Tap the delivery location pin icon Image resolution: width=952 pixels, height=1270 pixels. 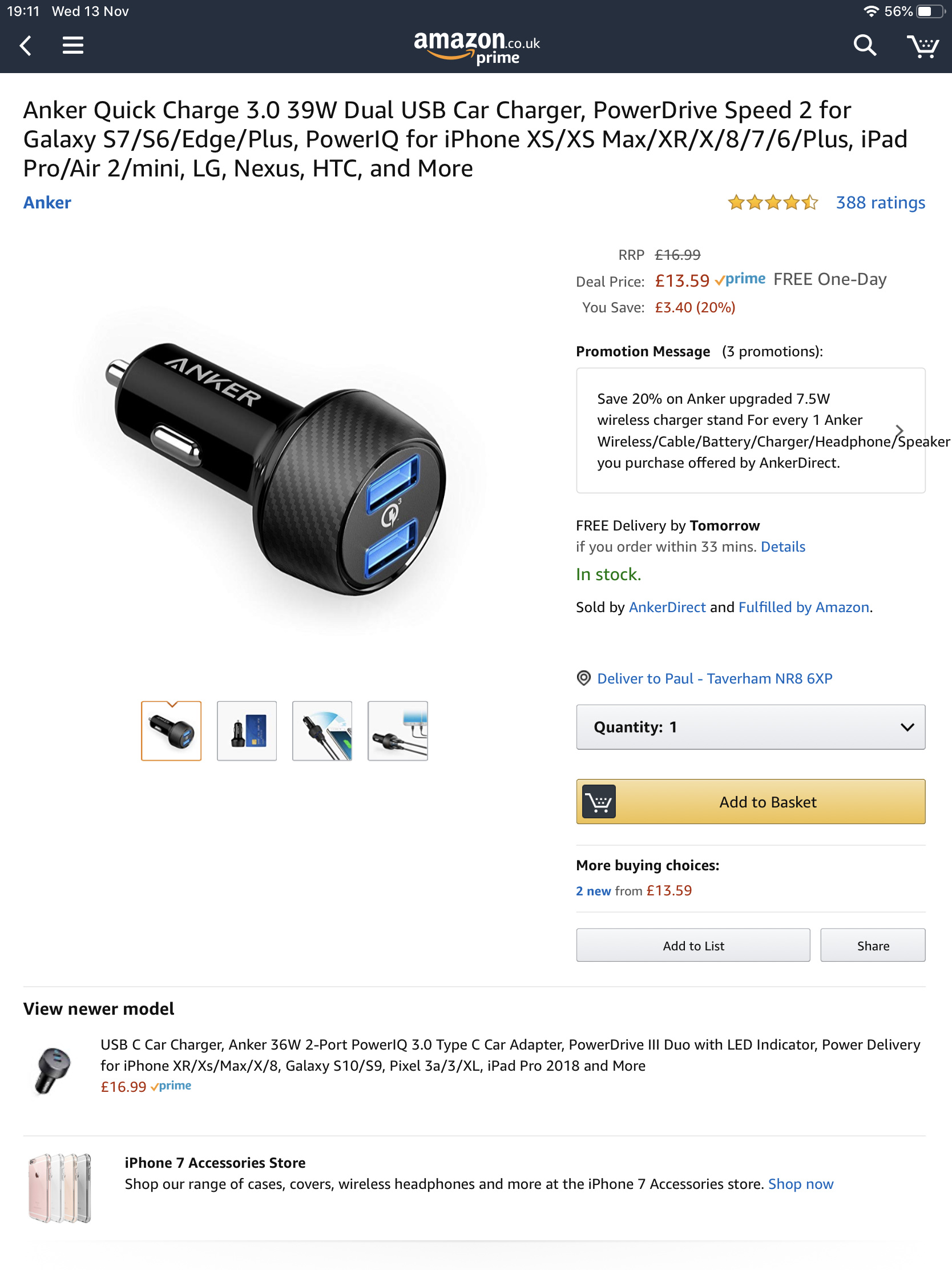point(583,678)
